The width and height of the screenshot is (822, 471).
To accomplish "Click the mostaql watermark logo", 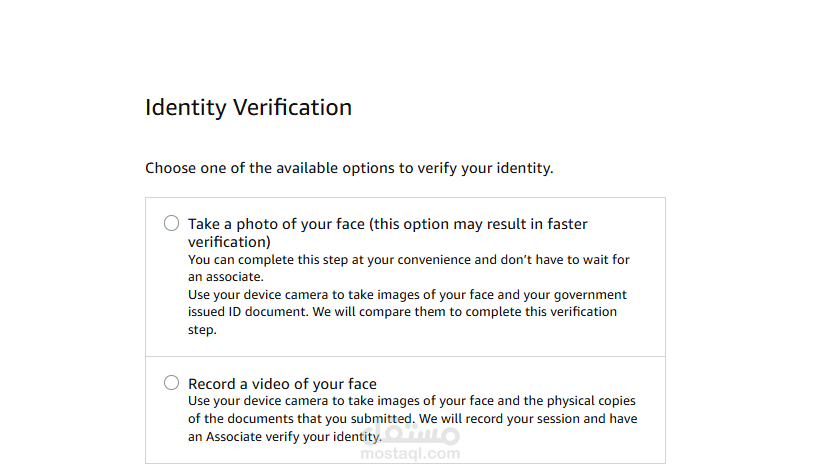I will pos(418,434).
